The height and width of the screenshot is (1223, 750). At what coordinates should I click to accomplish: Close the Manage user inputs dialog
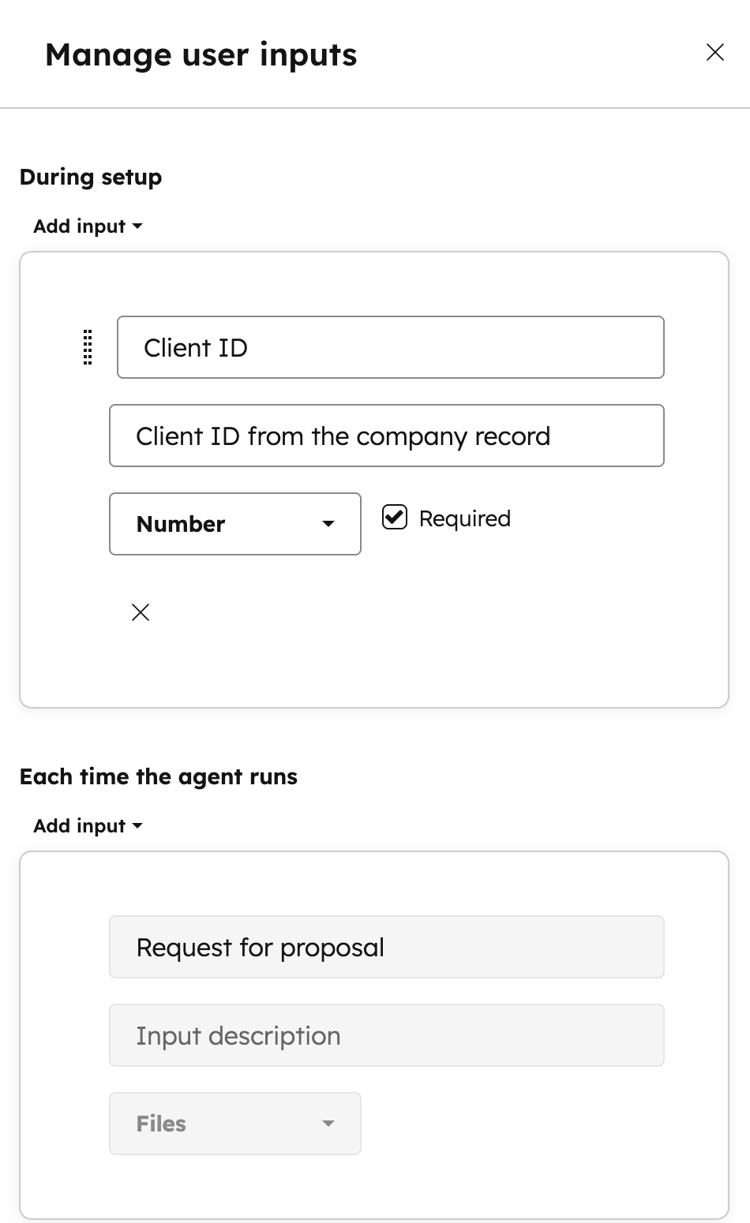click(x=715, y=52)
